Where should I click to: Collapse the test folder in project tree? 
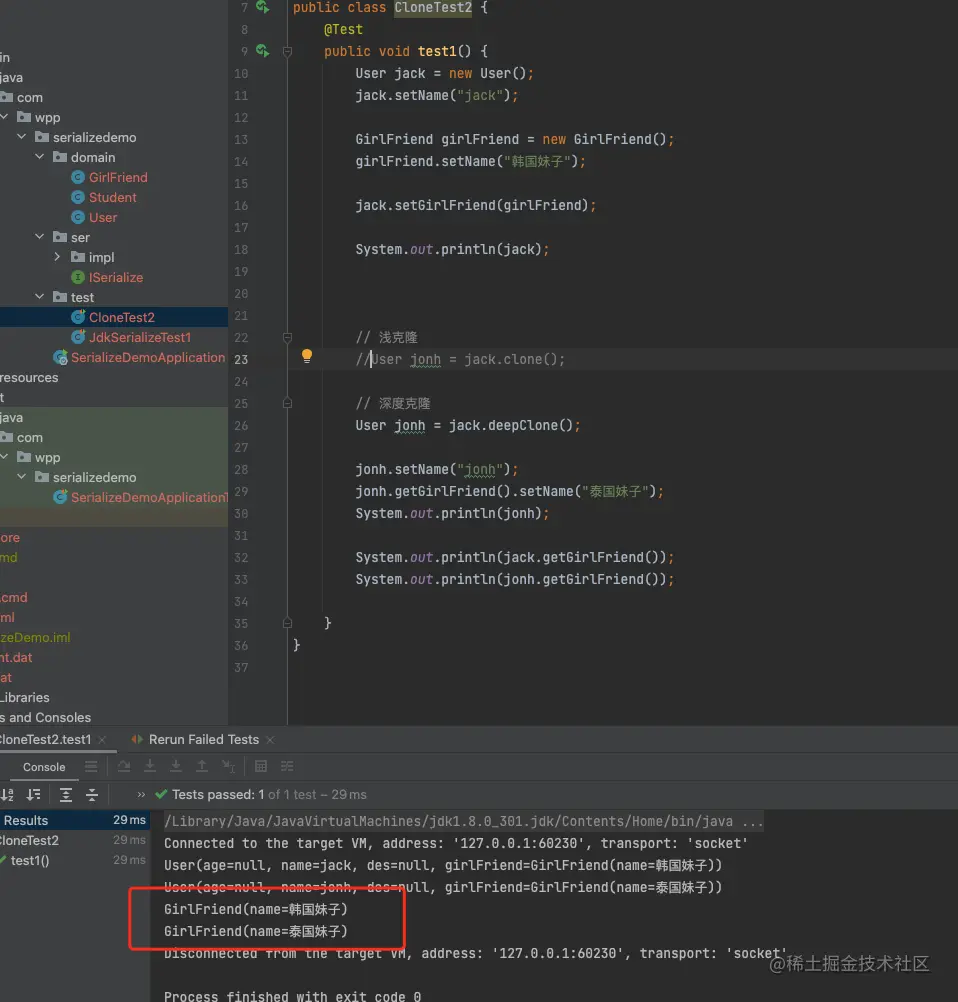[x=40, y=297]
